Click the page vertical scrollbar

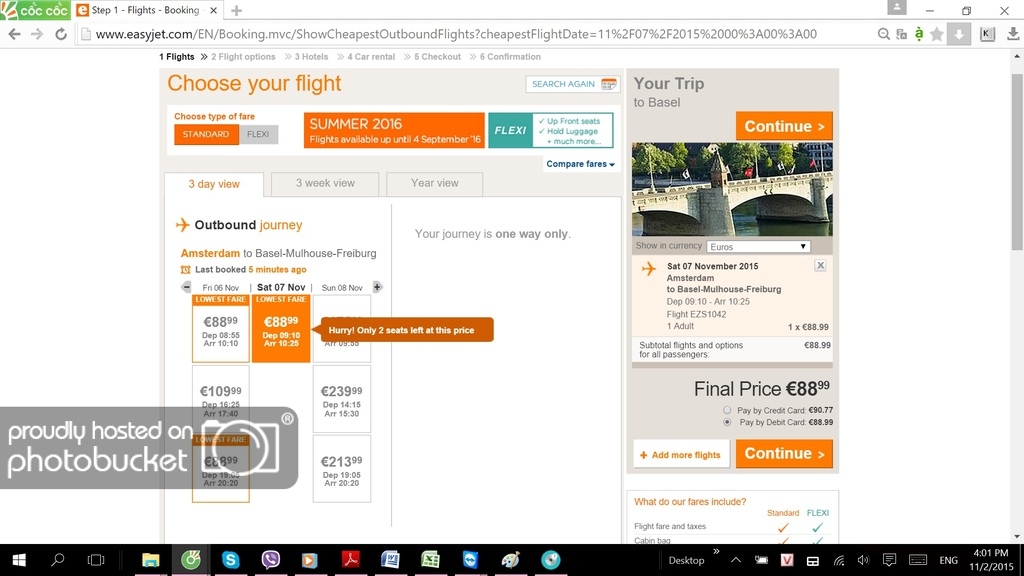coord(1017,161)
